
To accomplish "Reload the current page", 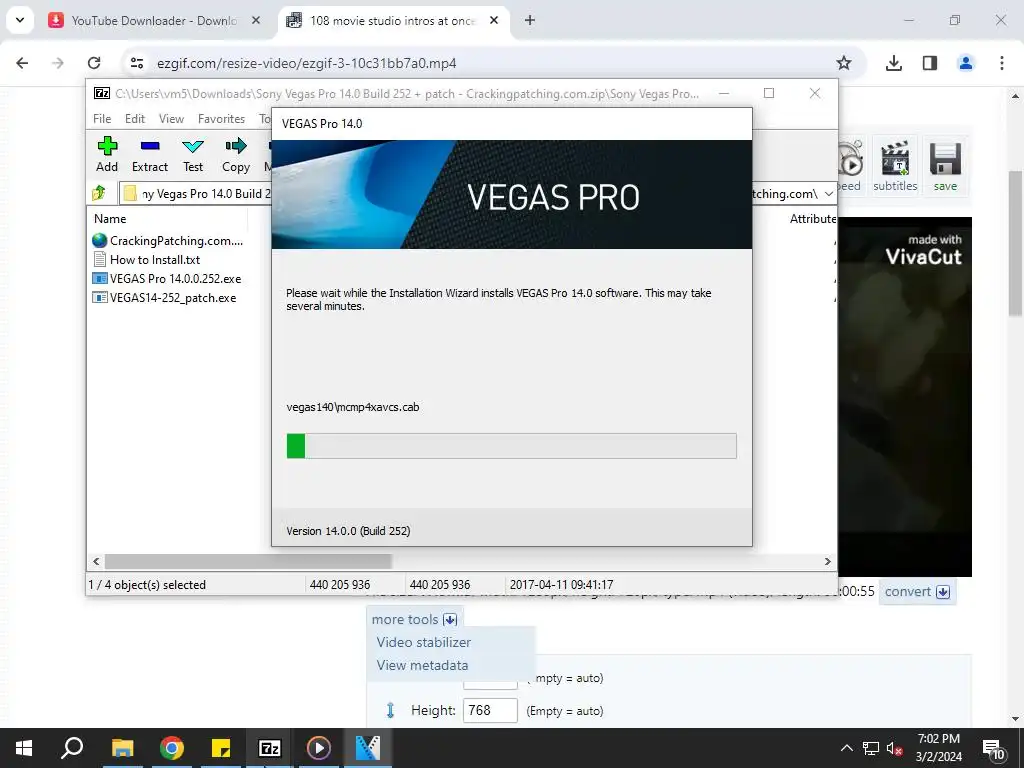I will 94,63.
